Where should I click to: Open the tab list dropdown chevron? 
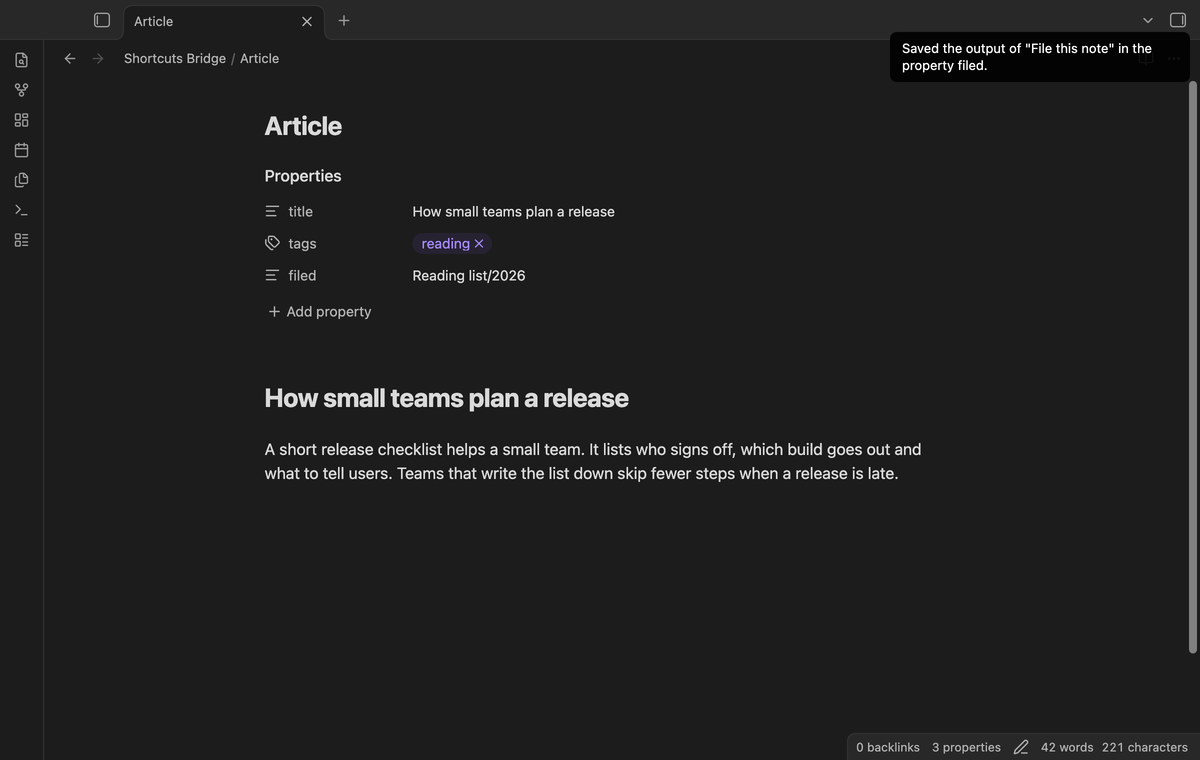click(1148, 20)
